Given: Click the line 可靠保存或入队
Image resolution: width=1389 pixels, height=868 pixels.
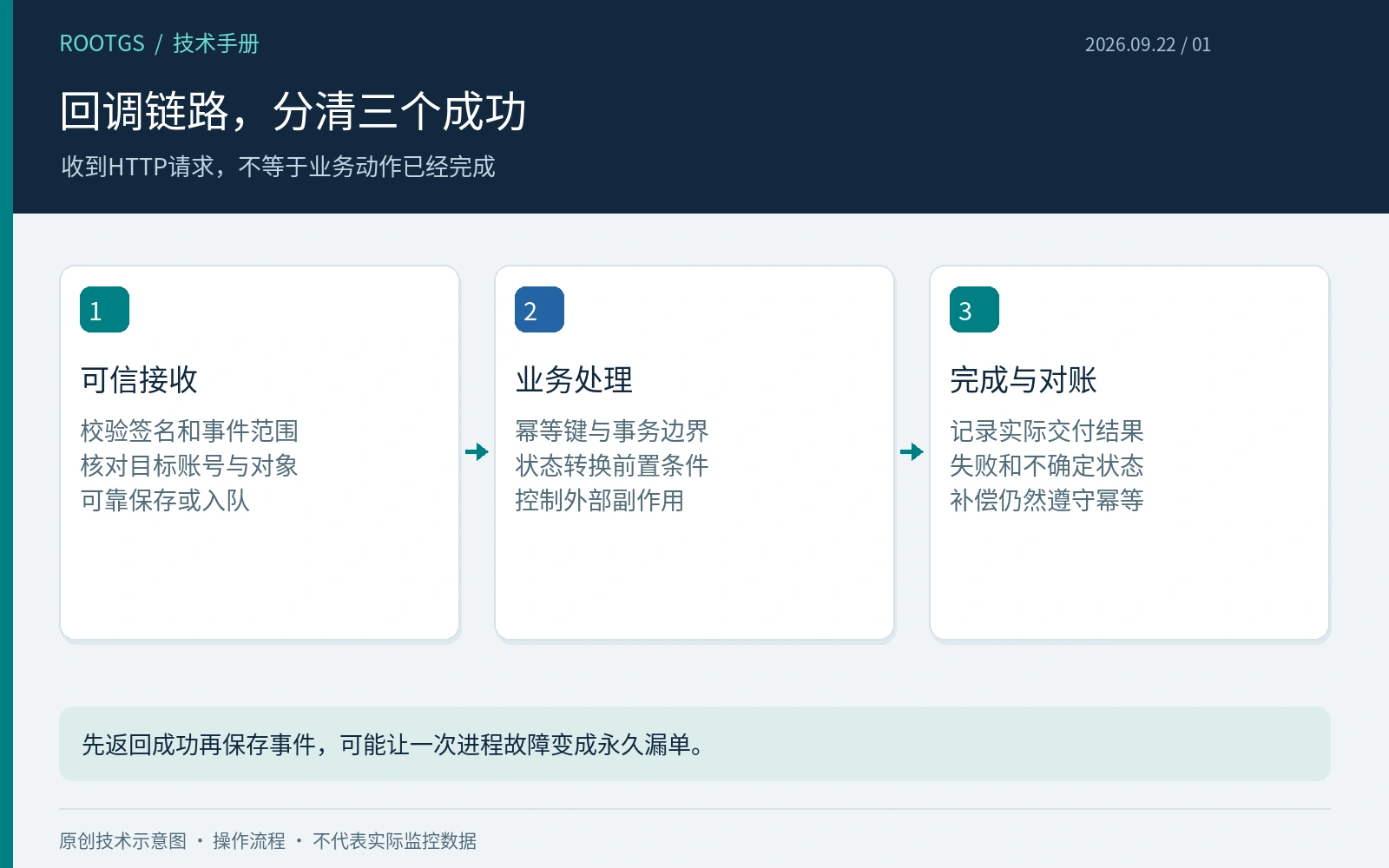Looking at the screenshot, I should pos(165,500).
